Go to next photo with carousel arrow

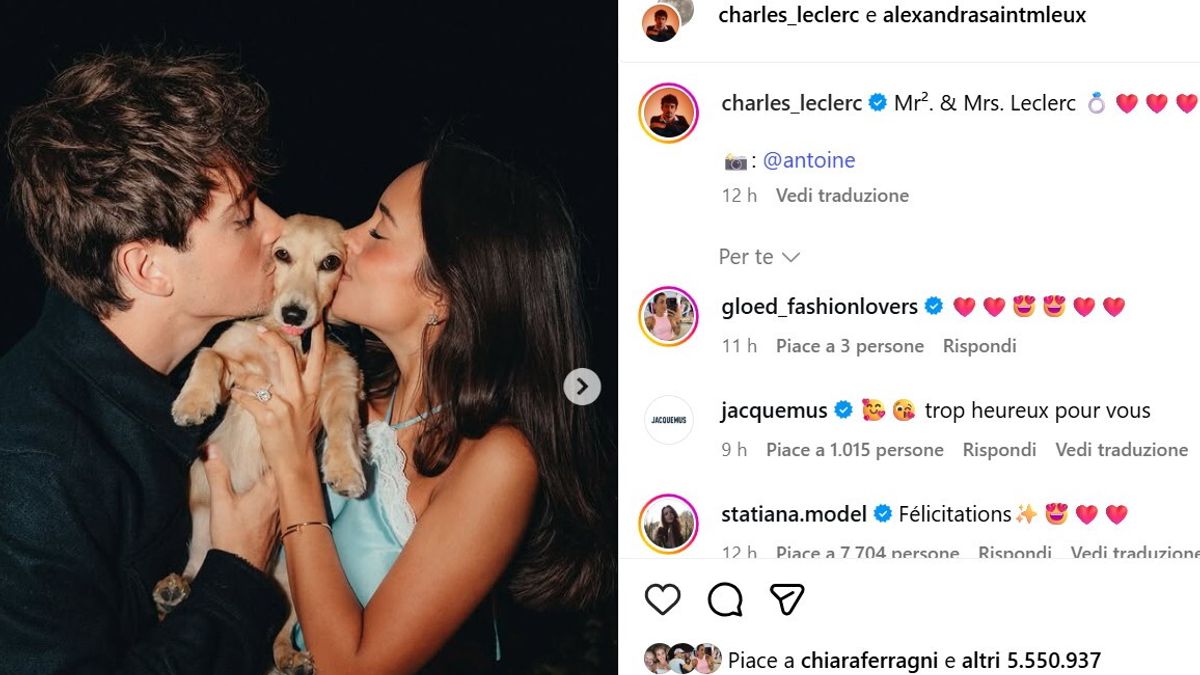coord(582,387)
